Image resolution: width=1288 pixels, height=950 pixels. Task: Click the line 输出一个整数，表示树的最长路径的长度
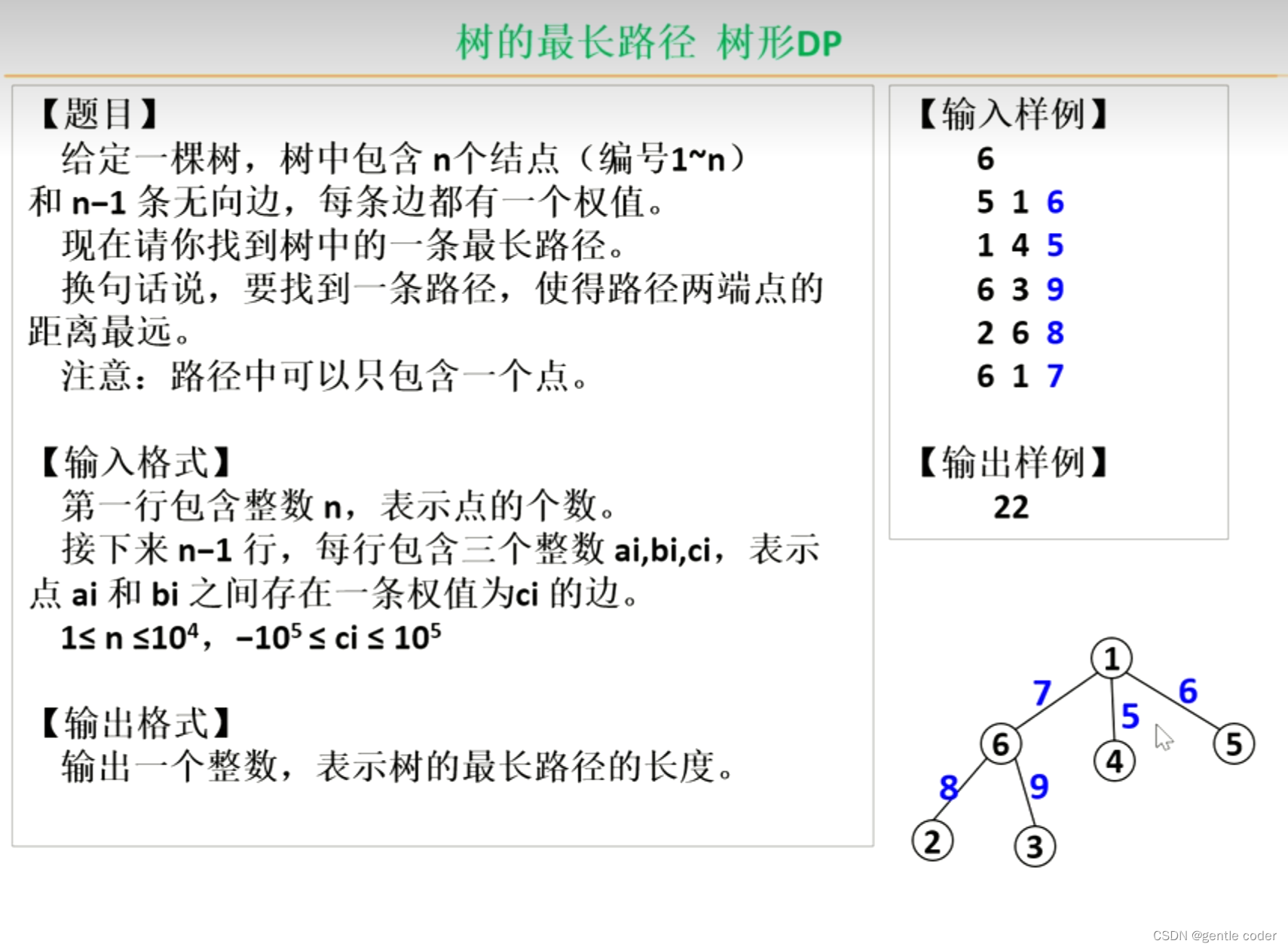(x=397, y=767)
